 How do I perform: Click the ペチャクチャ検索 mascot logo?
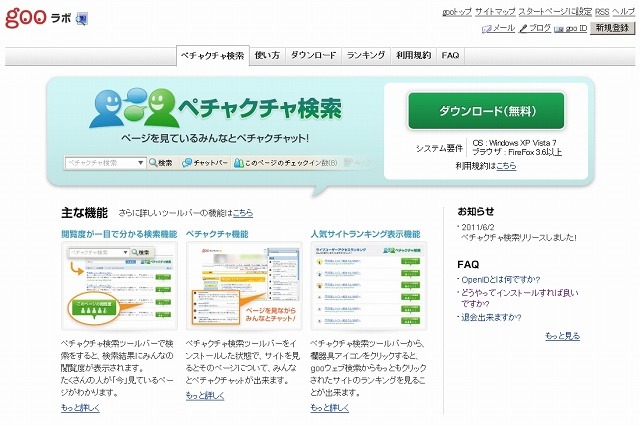coord(135,108)
